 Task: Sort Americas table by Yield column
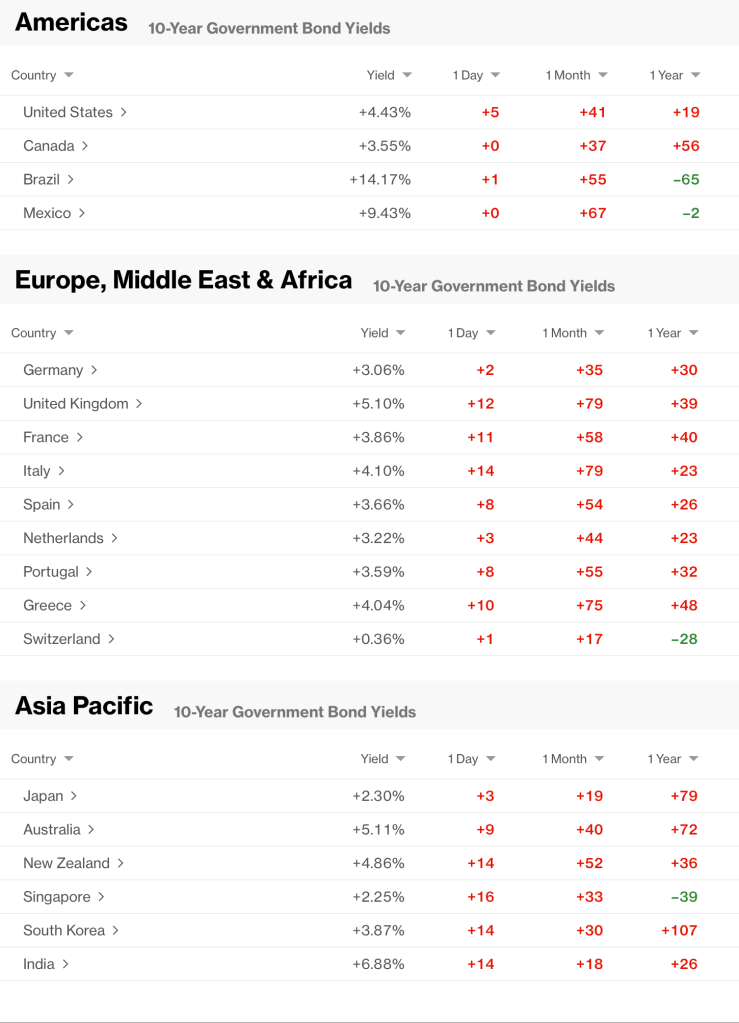click(x=388, y=75)
